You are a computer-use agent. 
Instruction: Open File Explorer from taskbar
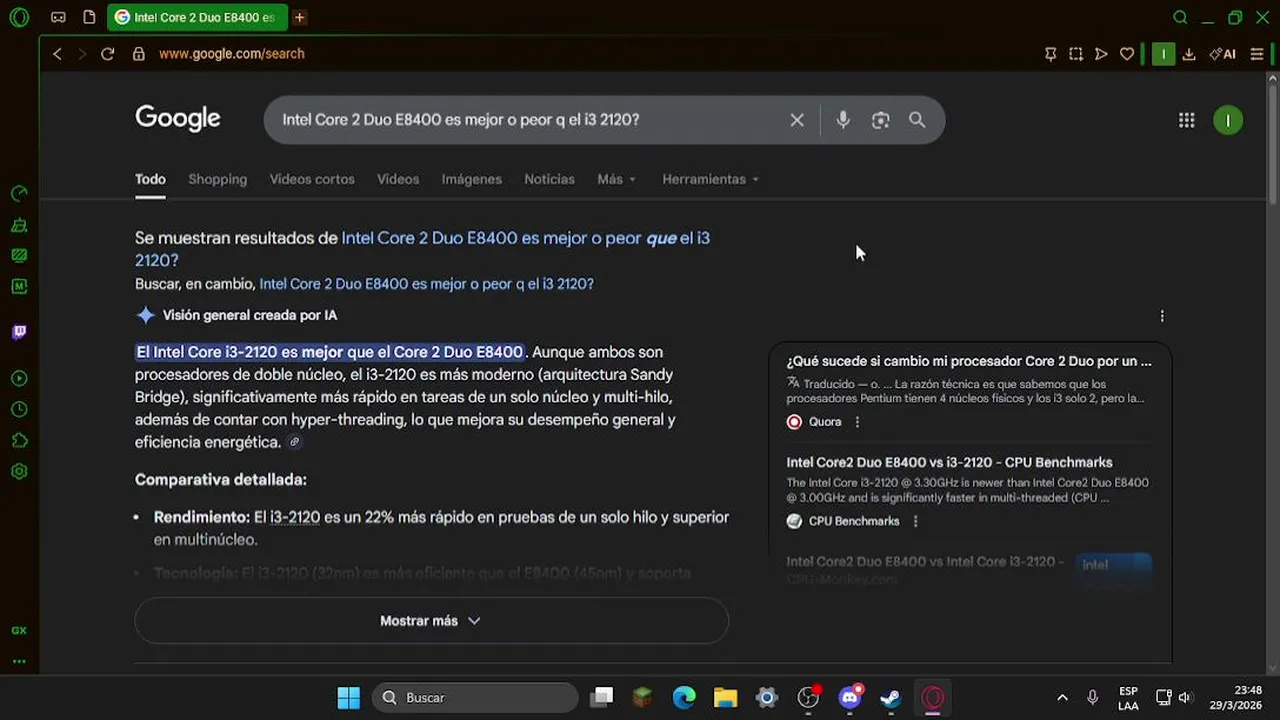pyautogui.click(x=725, y=698)
